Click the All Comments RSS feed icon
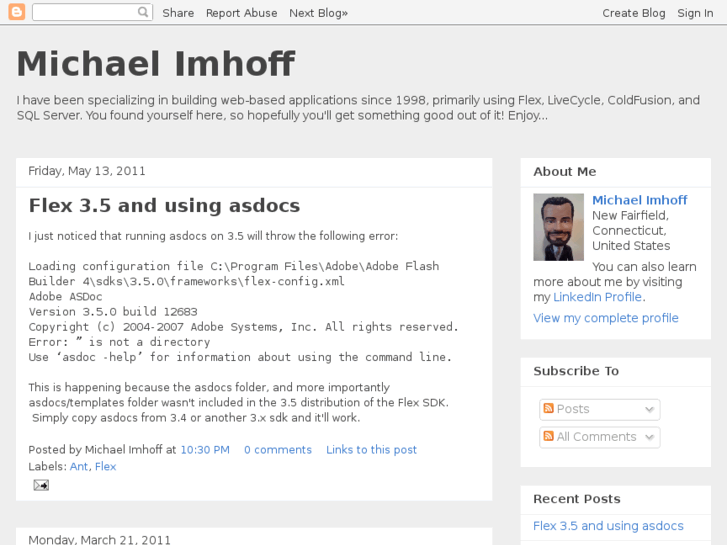The height and width of the screenshot is (545, 727). 548,437
